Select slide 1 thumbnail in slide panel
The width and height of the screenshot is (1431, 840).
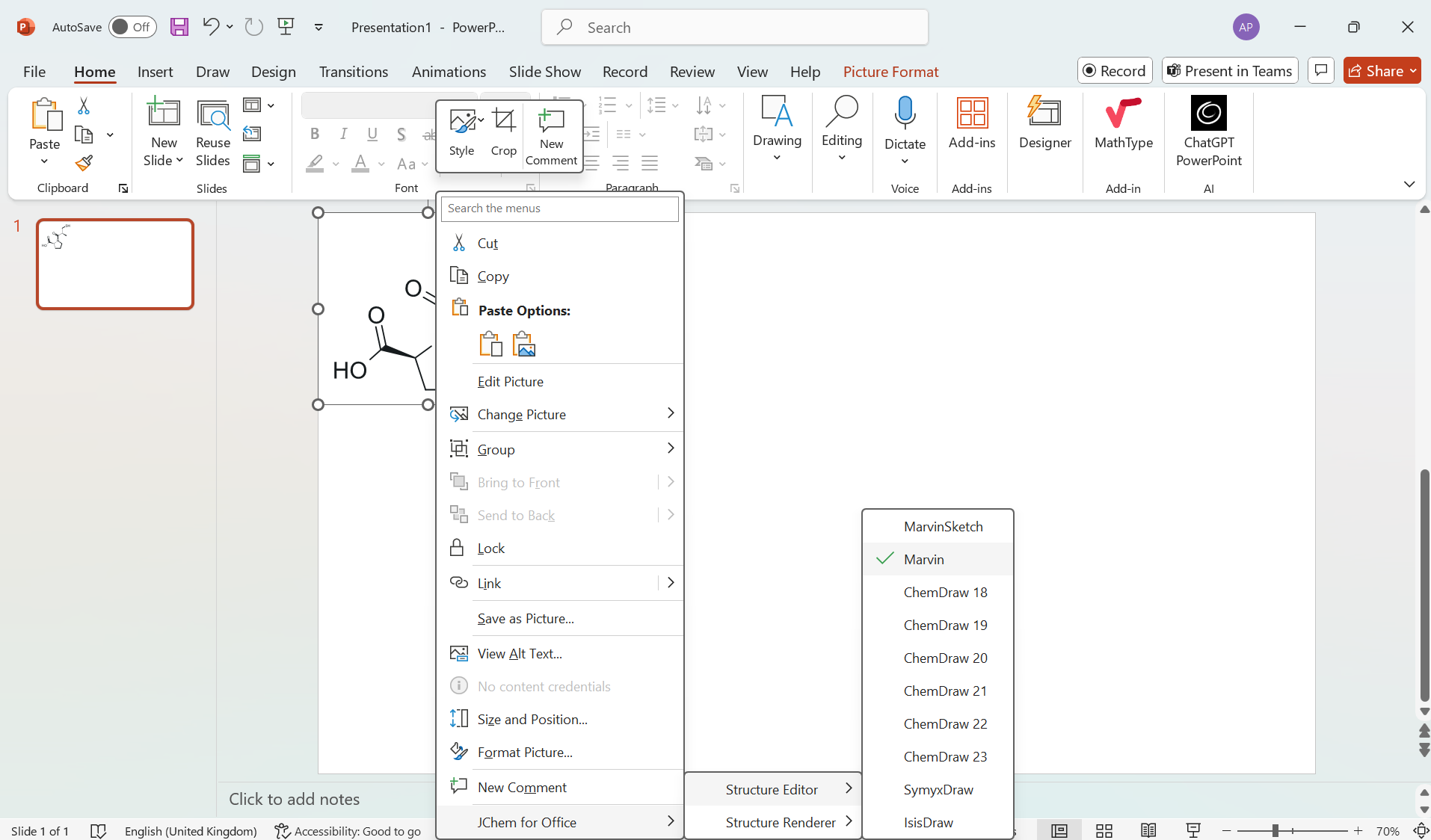[115, 264]
